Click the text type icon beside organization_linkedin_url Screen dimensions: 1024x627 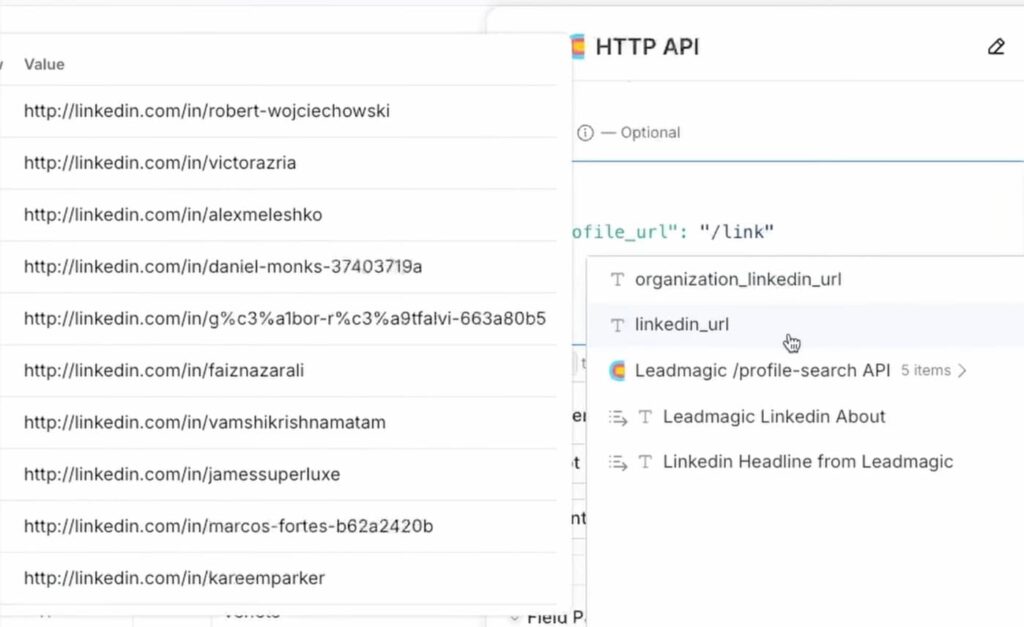tap(617, 280)
